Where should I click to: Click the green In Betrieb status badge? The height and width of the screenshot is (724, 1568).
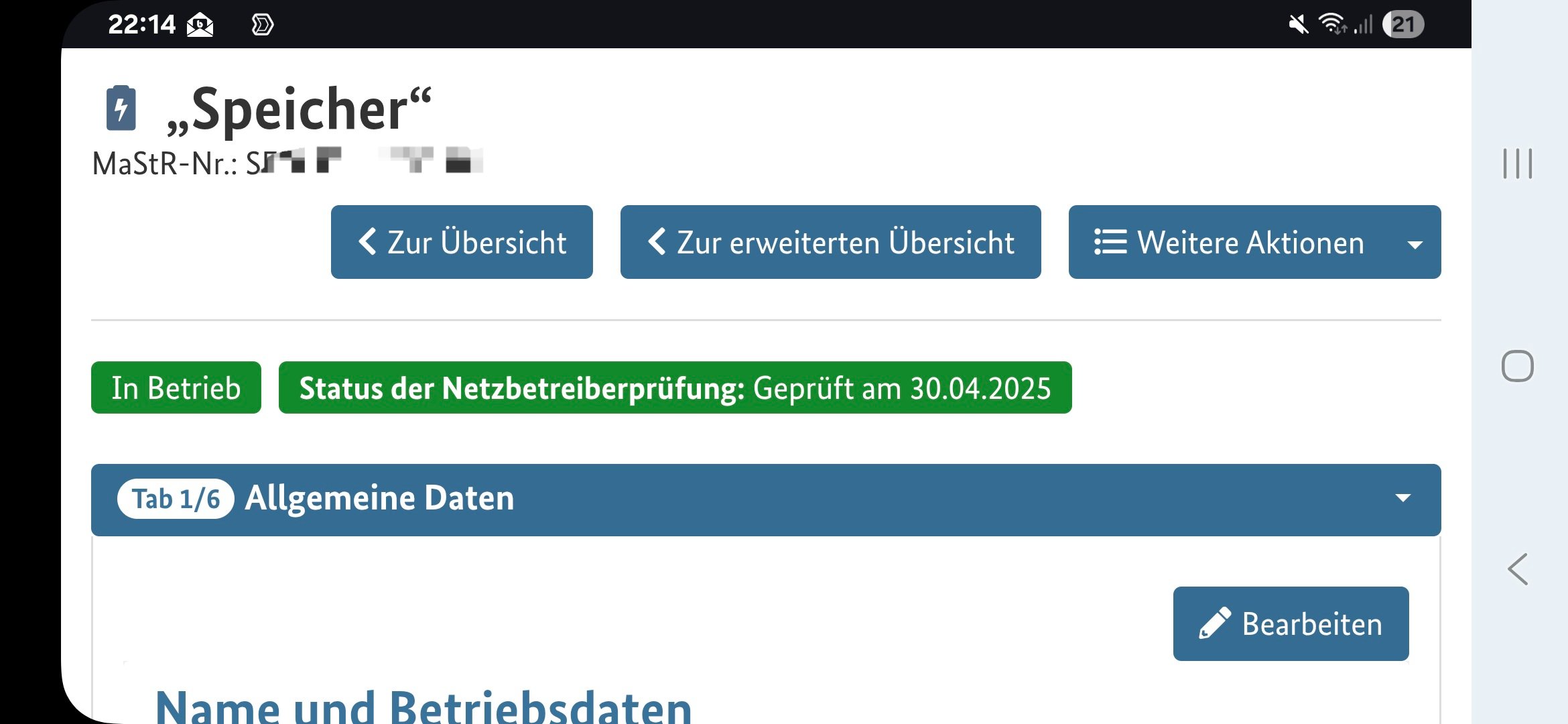click(176, 387)
